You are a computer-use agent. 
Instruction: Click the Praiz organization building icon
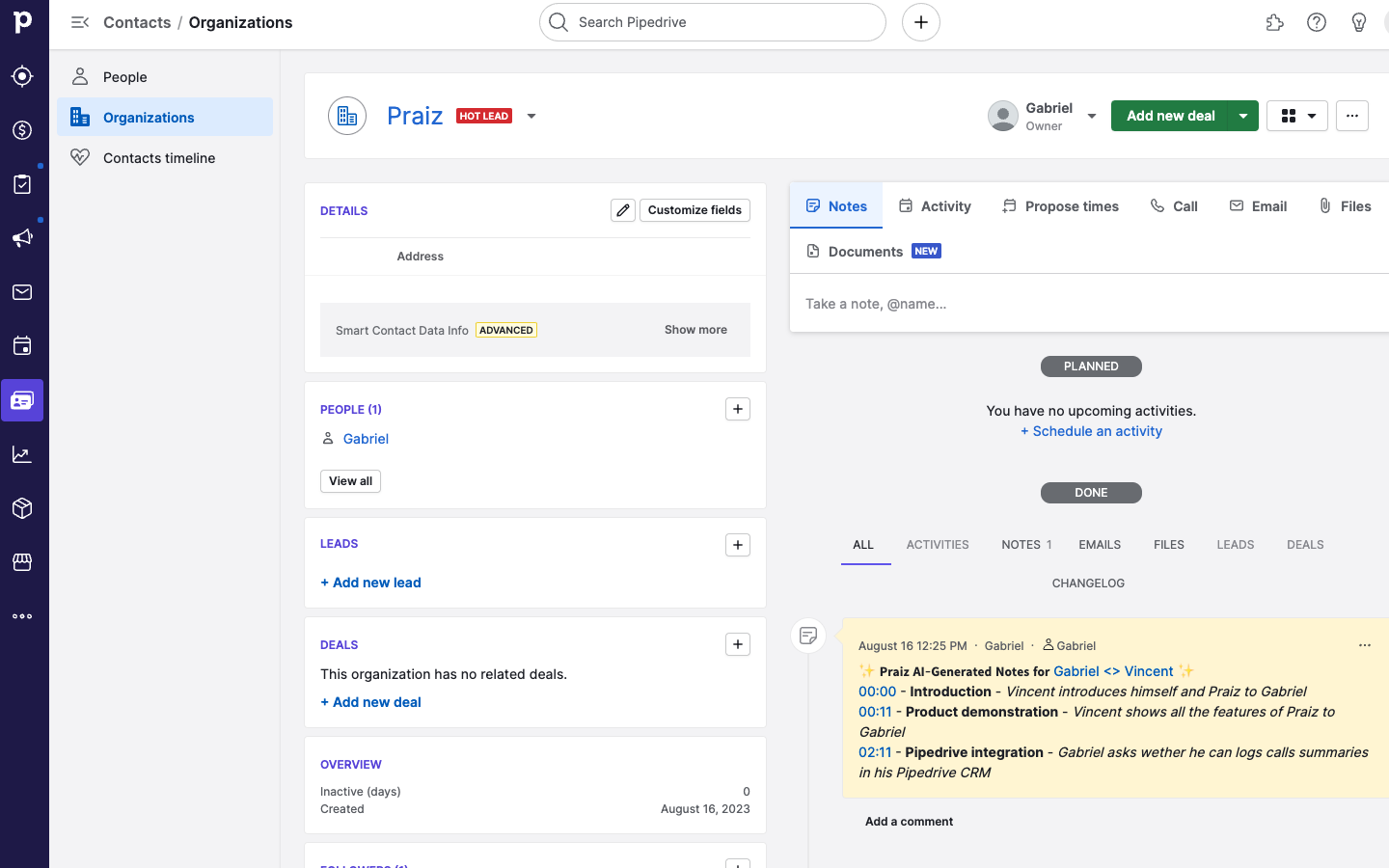(x=347, y=116)
